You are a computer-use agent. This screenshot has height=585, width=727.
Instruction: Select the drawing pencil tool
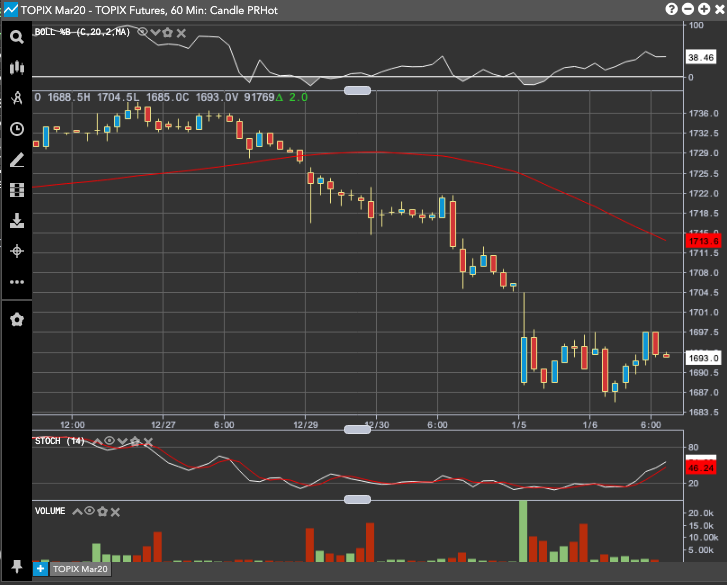(x=17, y=160)
